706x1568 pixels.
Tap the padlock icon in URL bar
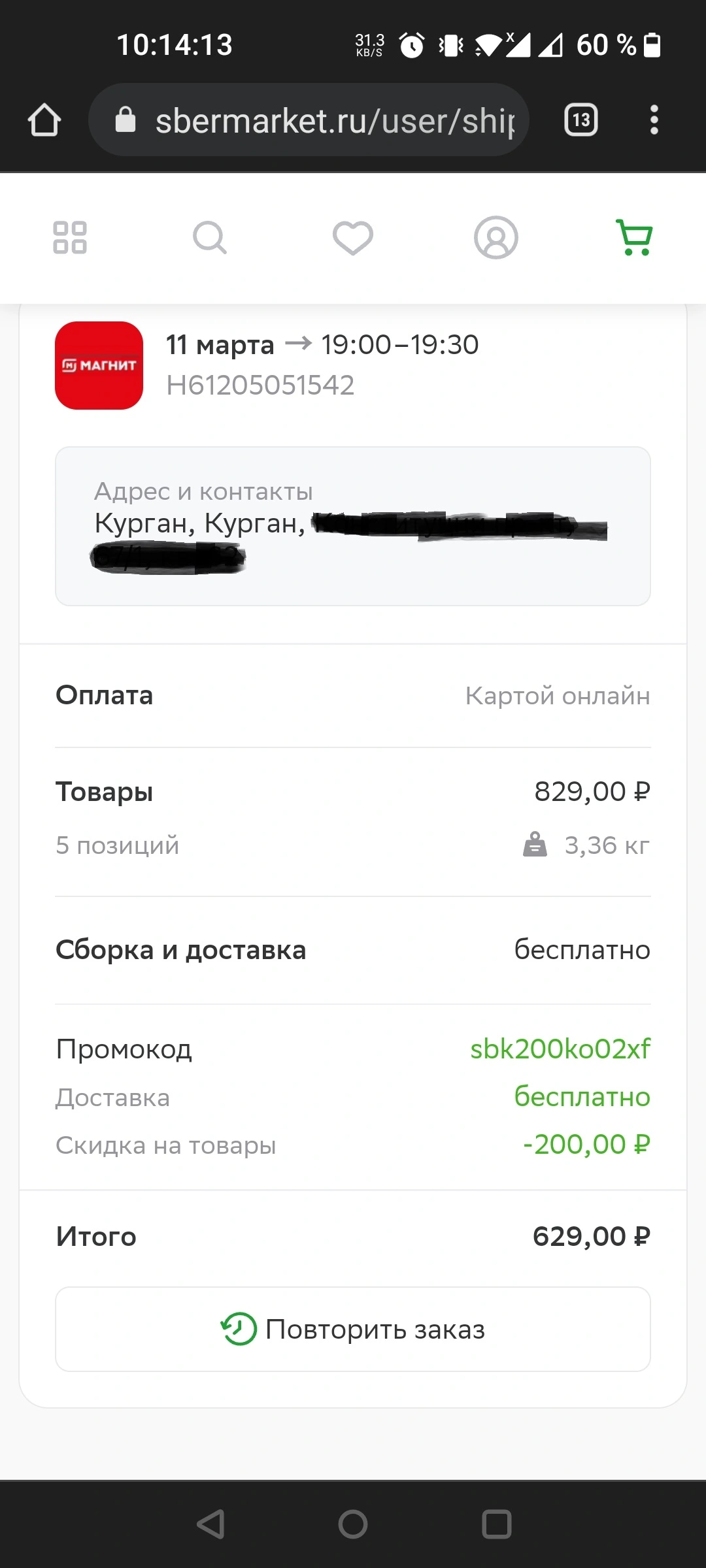[125, 120]
